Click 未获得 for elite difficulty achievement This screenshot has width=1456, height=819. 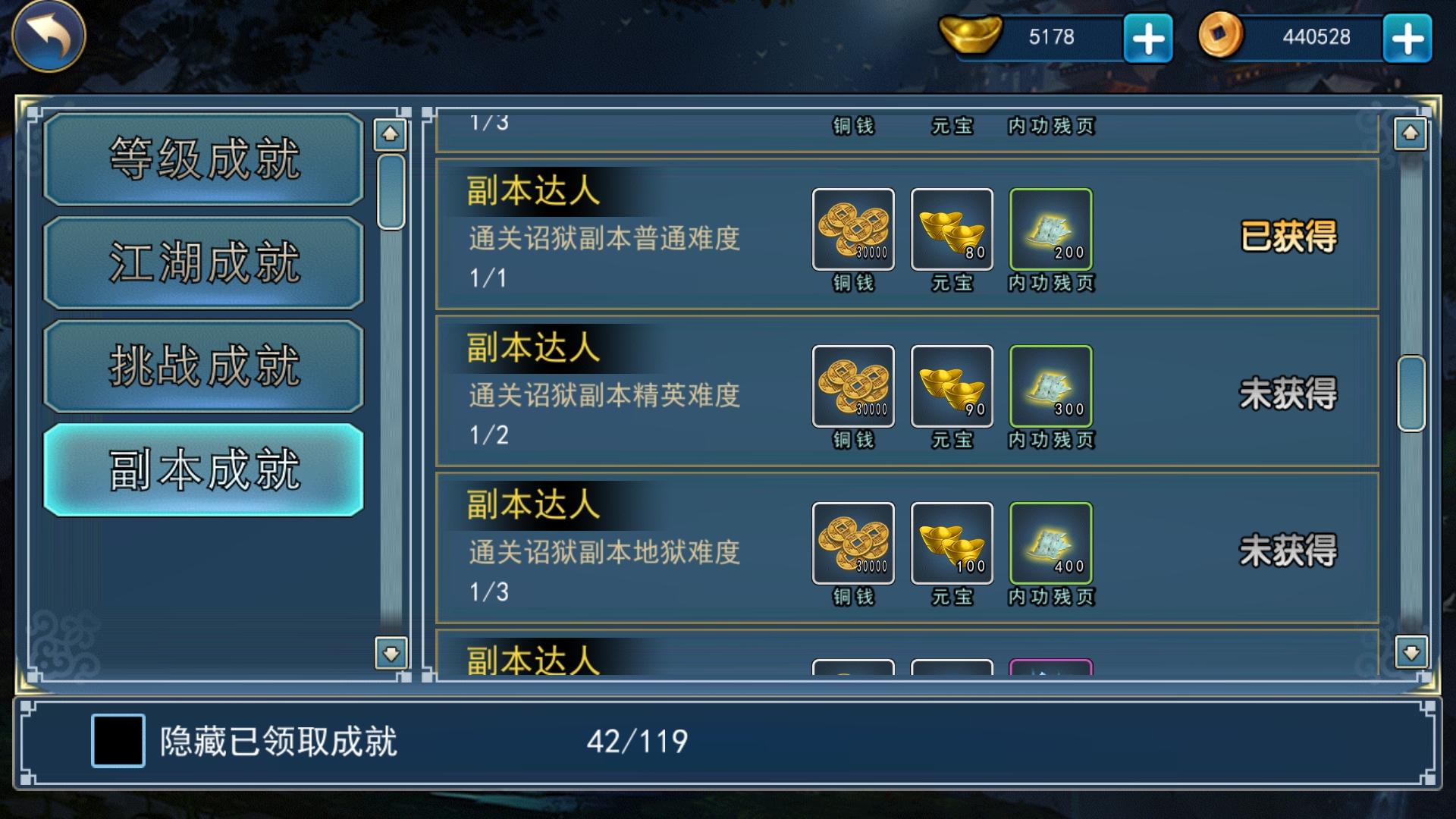1288,393
